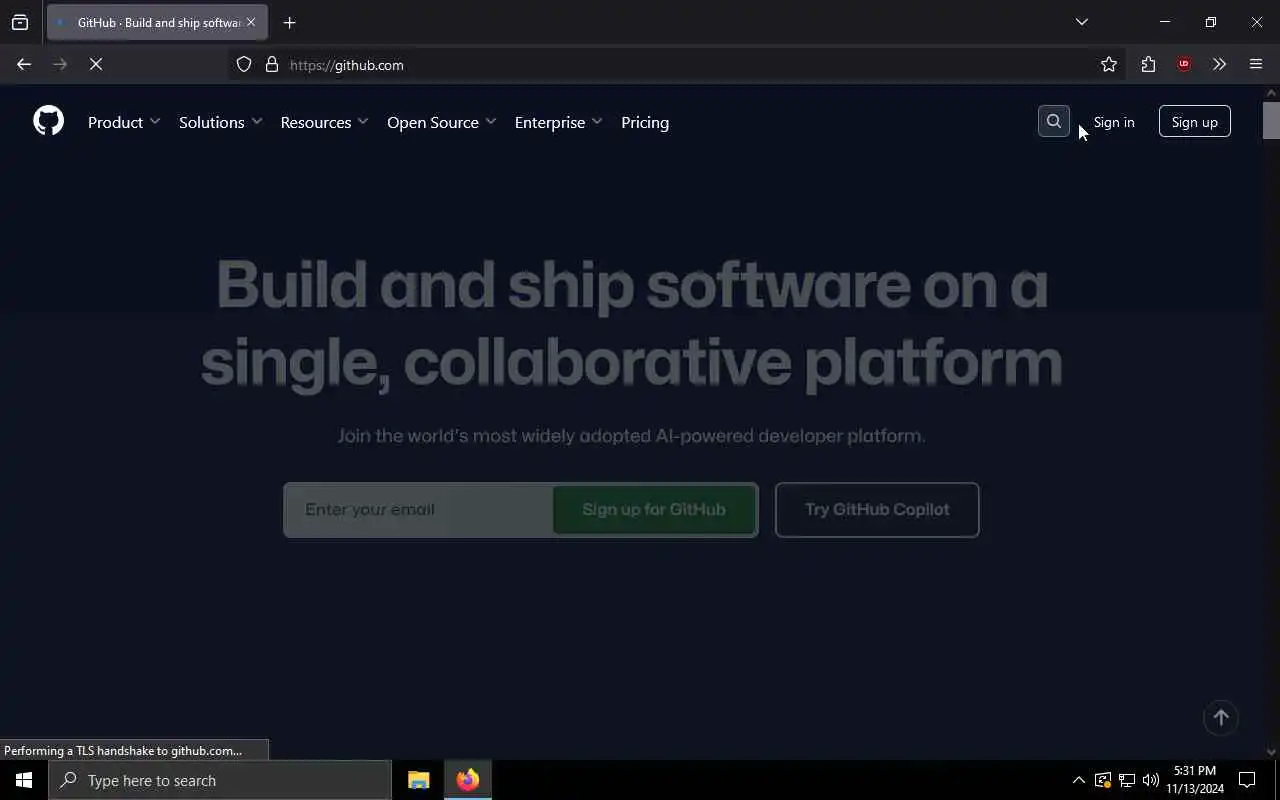
Task: Stop loading the page with X button
Action: click(x=96, y=64)
